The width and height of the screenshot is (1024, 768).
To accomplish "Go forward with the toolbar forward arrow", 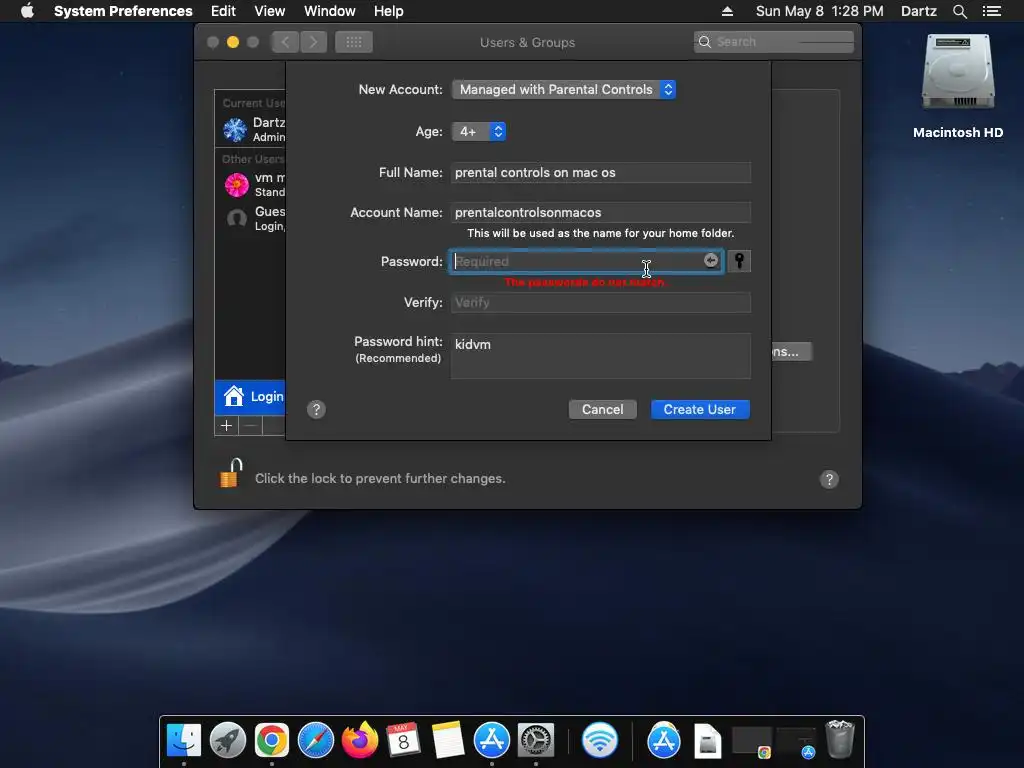I will [313, 42].
